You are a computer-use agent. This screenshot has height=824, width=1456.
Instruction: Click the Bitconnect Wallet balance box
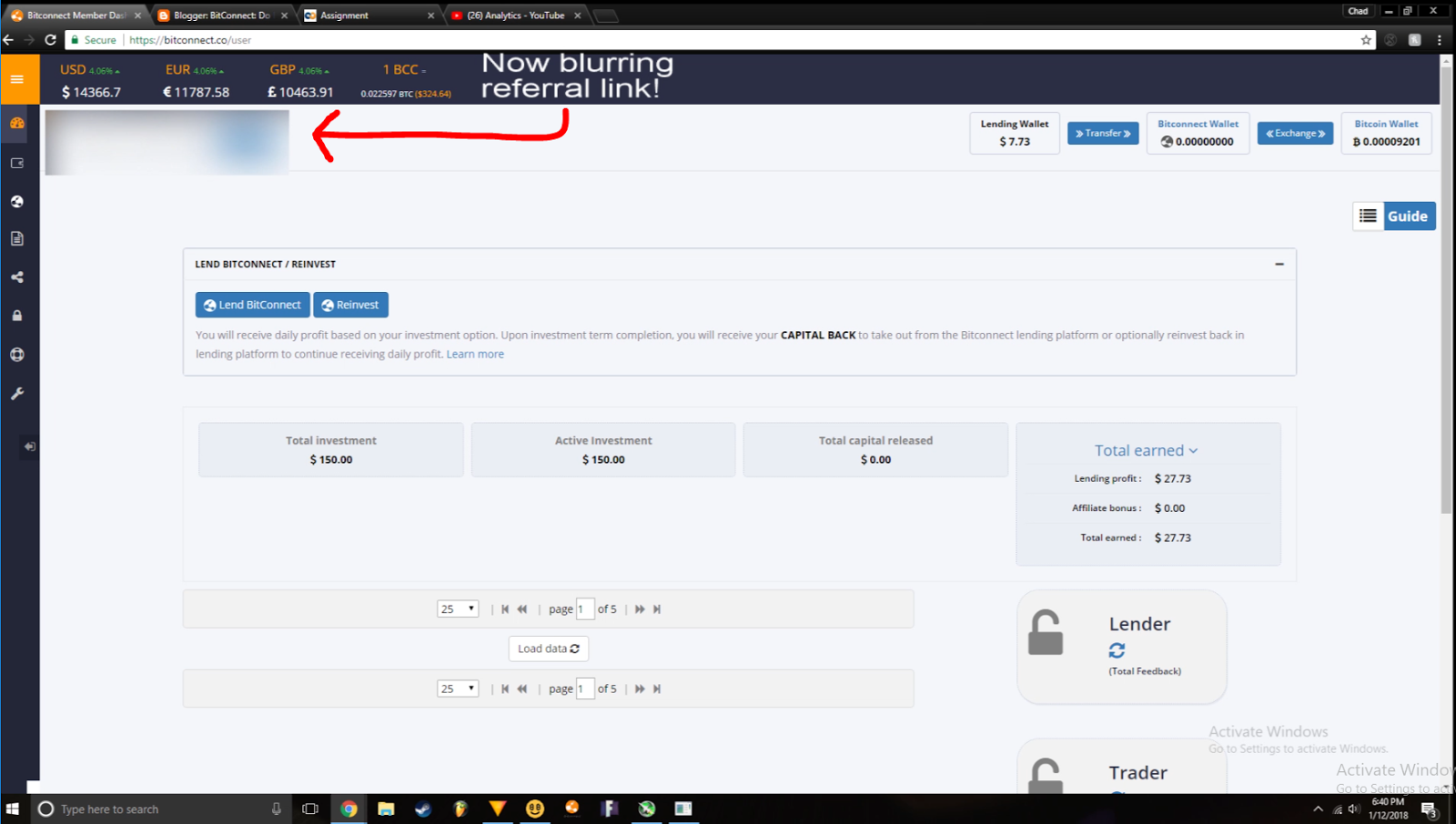1198,134
